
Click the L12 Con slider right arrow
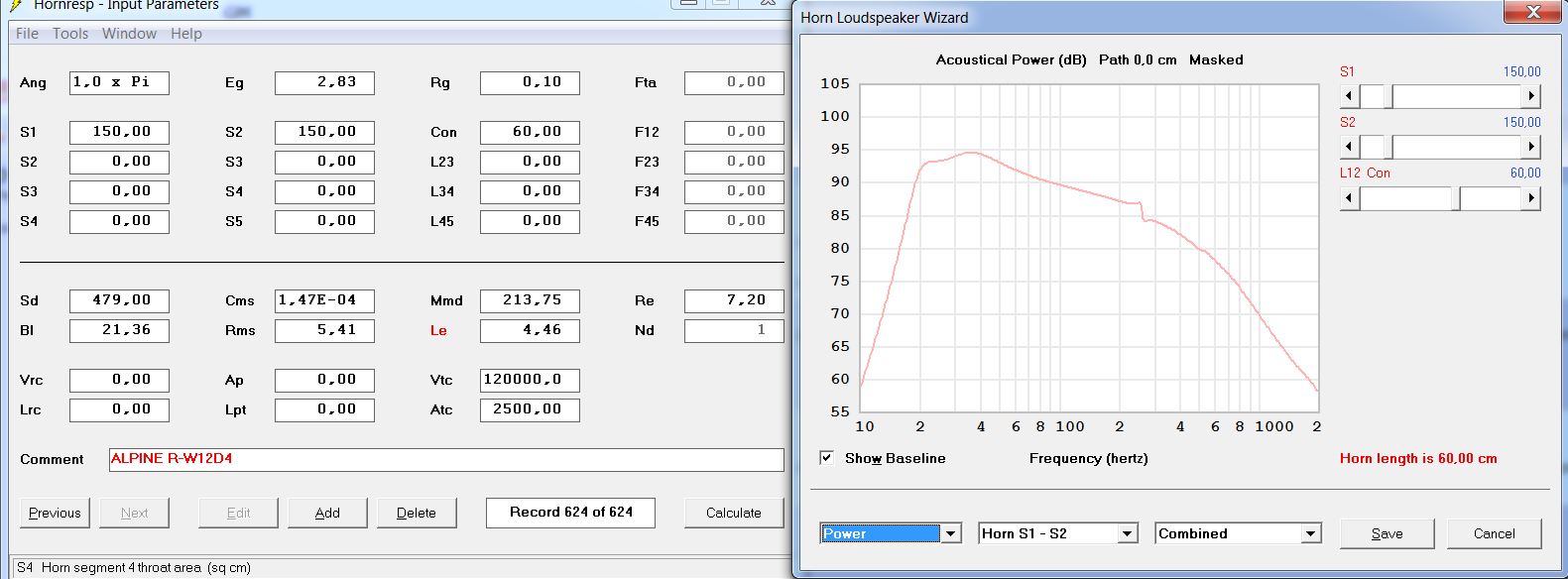[1531, 197]
